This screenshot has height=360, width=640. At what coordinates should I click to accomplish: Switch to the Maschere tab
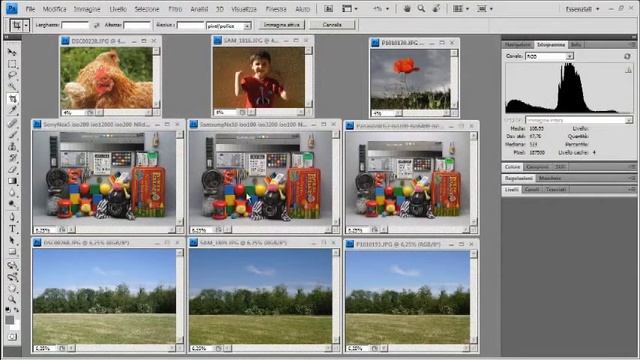[x=550, y=178]
